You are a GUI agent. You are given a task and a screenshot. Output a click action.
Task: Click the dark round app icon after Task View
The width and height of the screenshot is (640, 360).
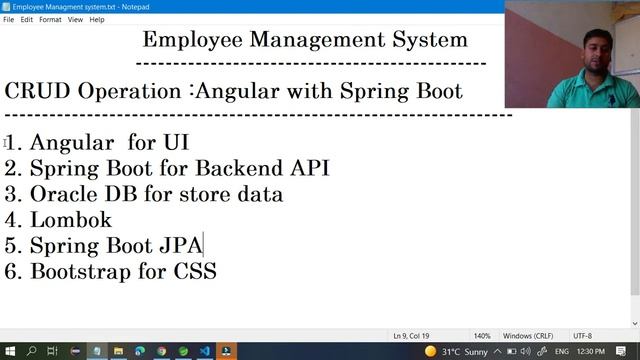click(75, 351)
